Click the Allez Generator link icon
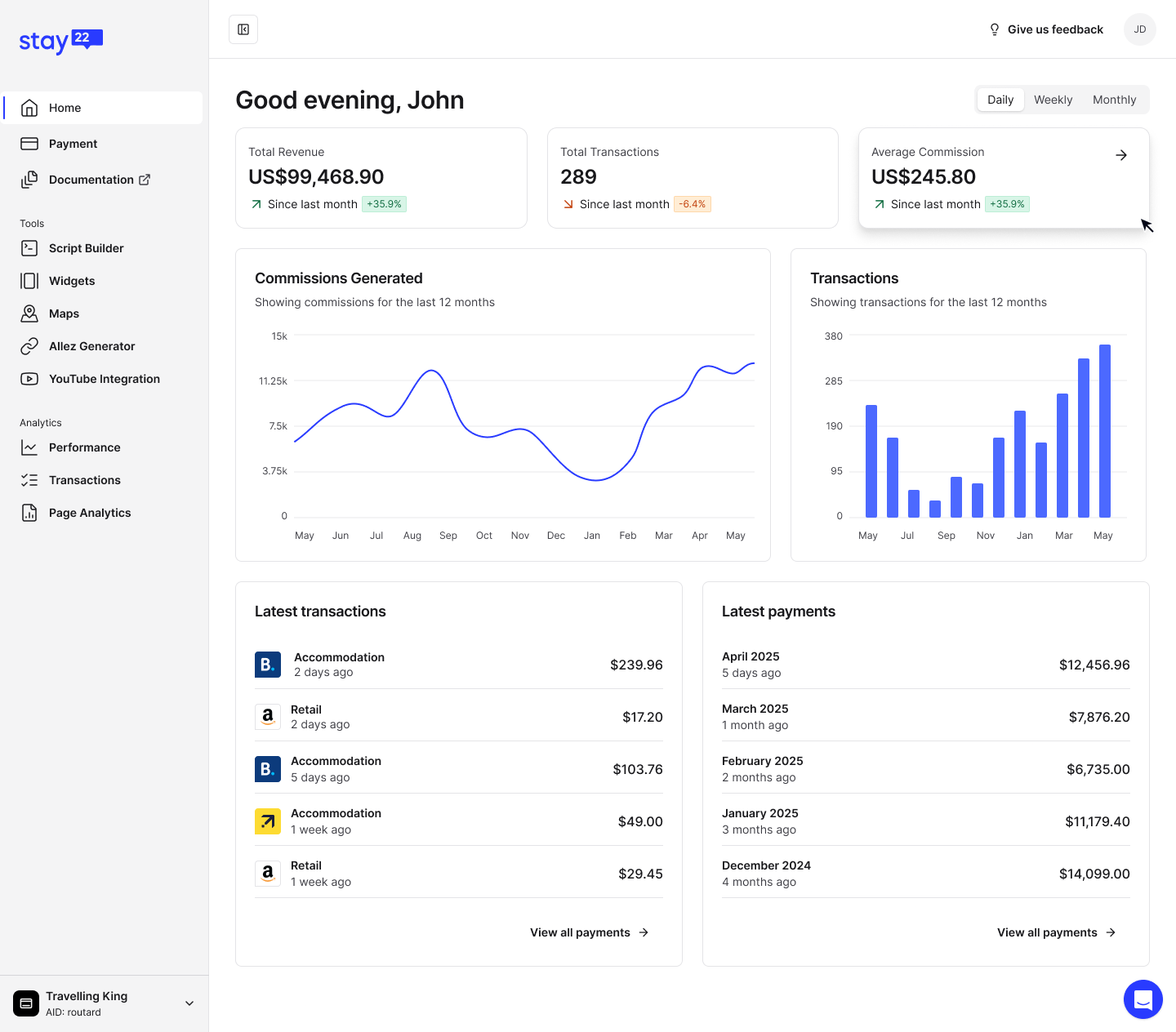Viewport: 1176px width, 1032px height. pyautogui.click(x=29, y=346)
